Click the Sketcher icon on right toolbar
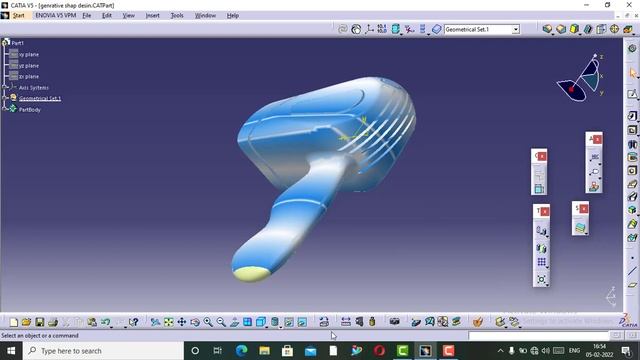Screen dimensions: 640x360 point(632,94)
